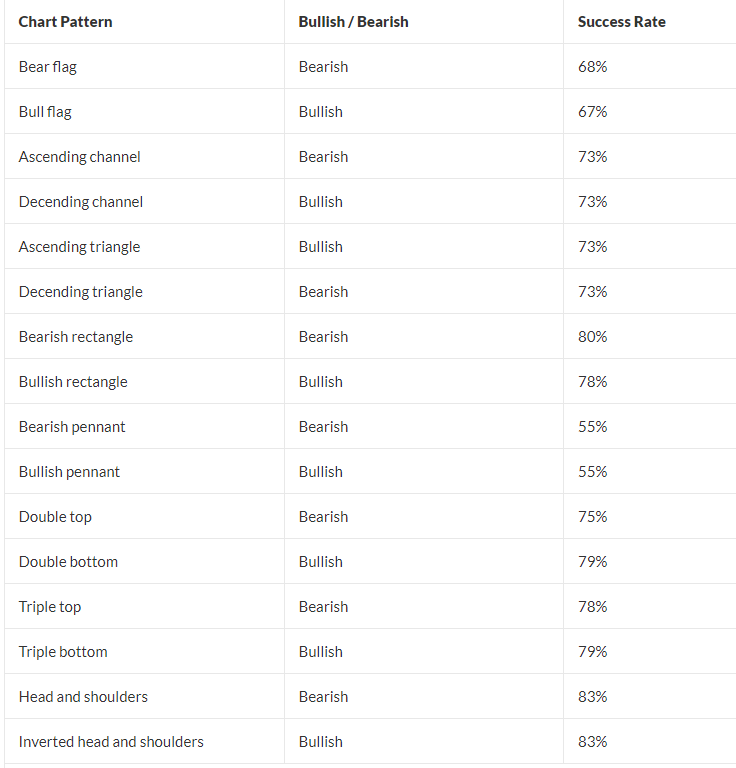Viewport: 736px width, 768px height.
Task: Click the Bullish pennant pattern name
Action: [69, 472]
